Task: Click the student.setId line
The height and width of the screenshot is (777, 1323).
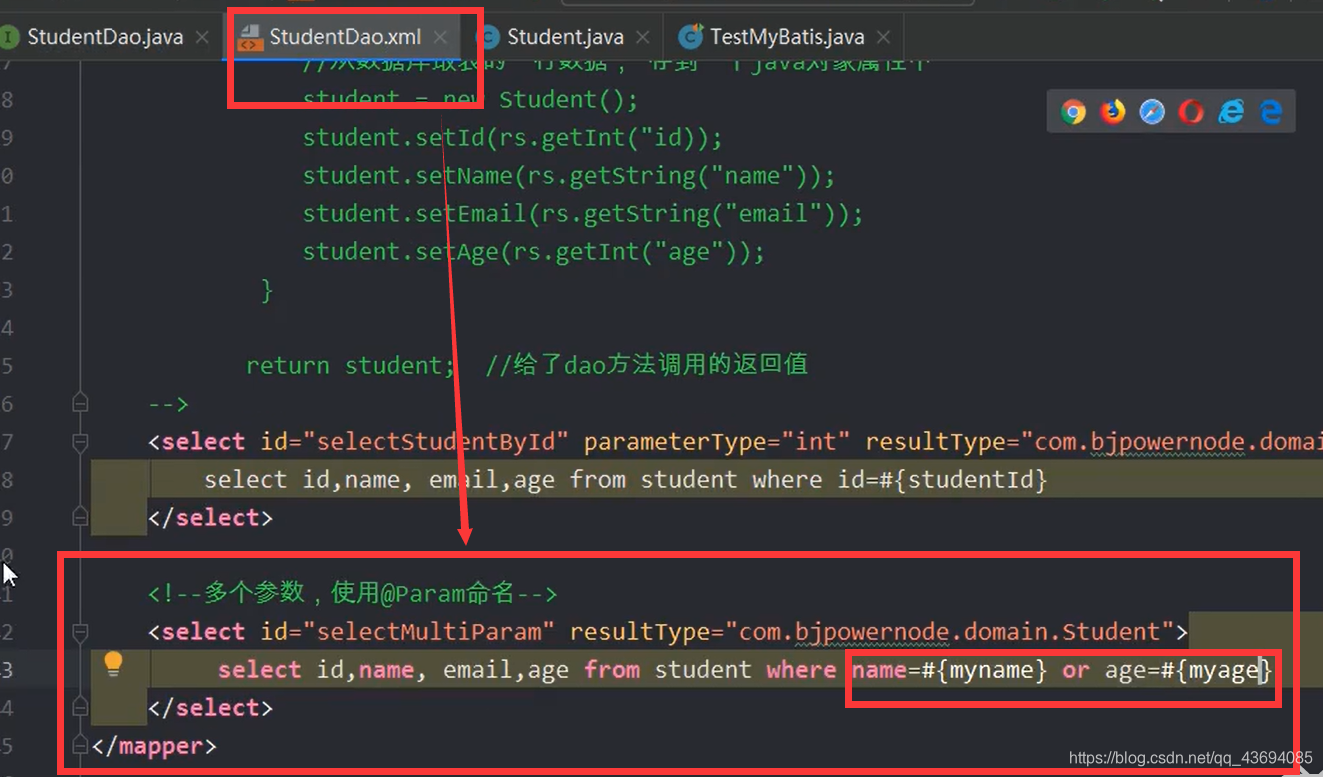Action: [x=513, y=138]
